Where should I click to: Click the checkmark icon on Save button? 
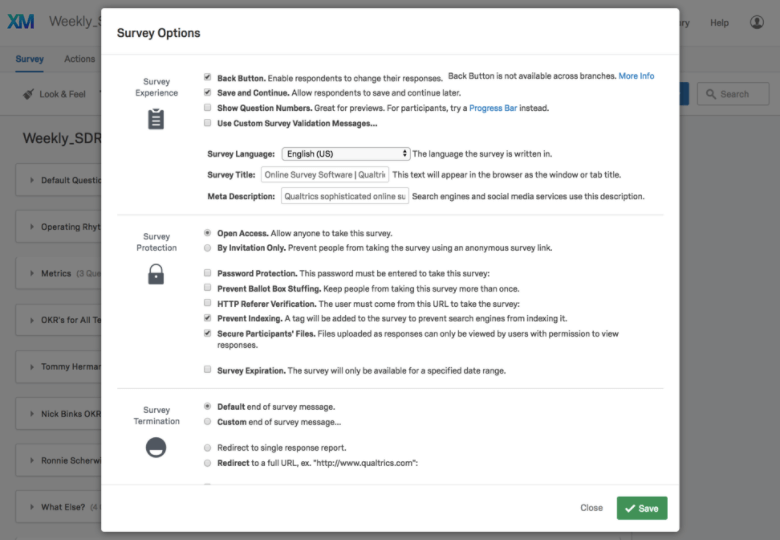630,508
